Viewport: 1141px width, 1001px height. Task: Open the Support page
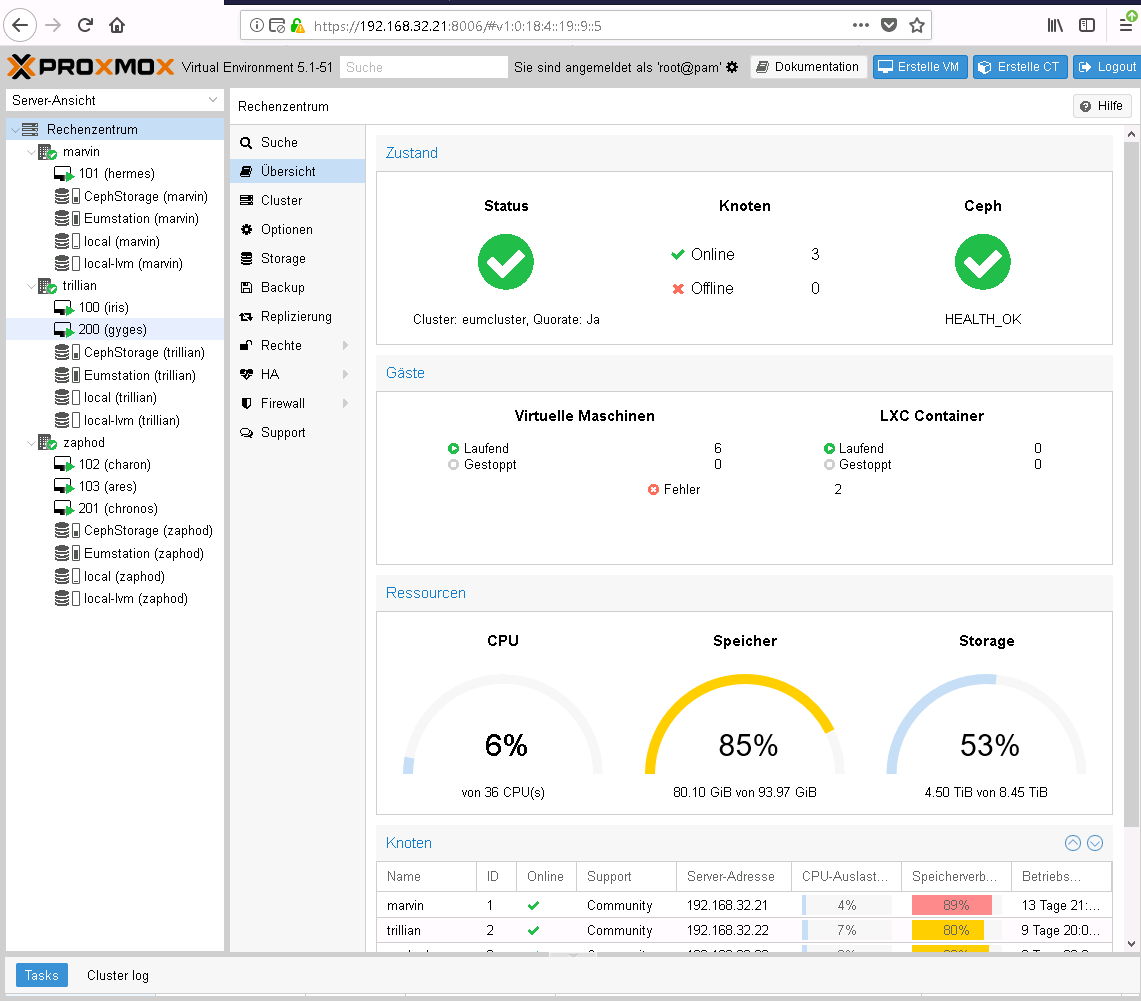[x=298, y=432]
